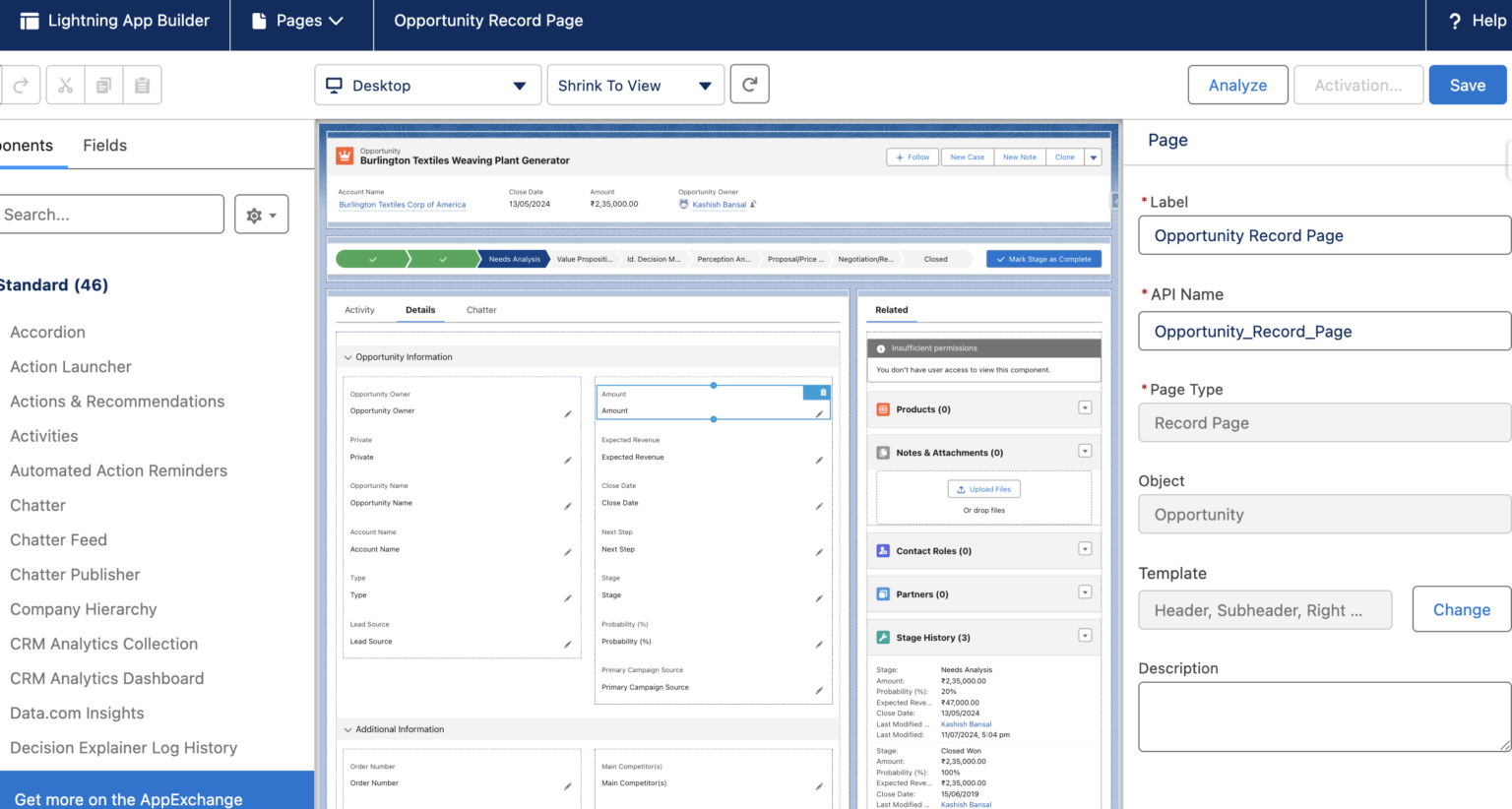This screenshot has height=809, width=1512.
Task: Open the Shrink To View zoom dropdown
Action: pos(635,86)
